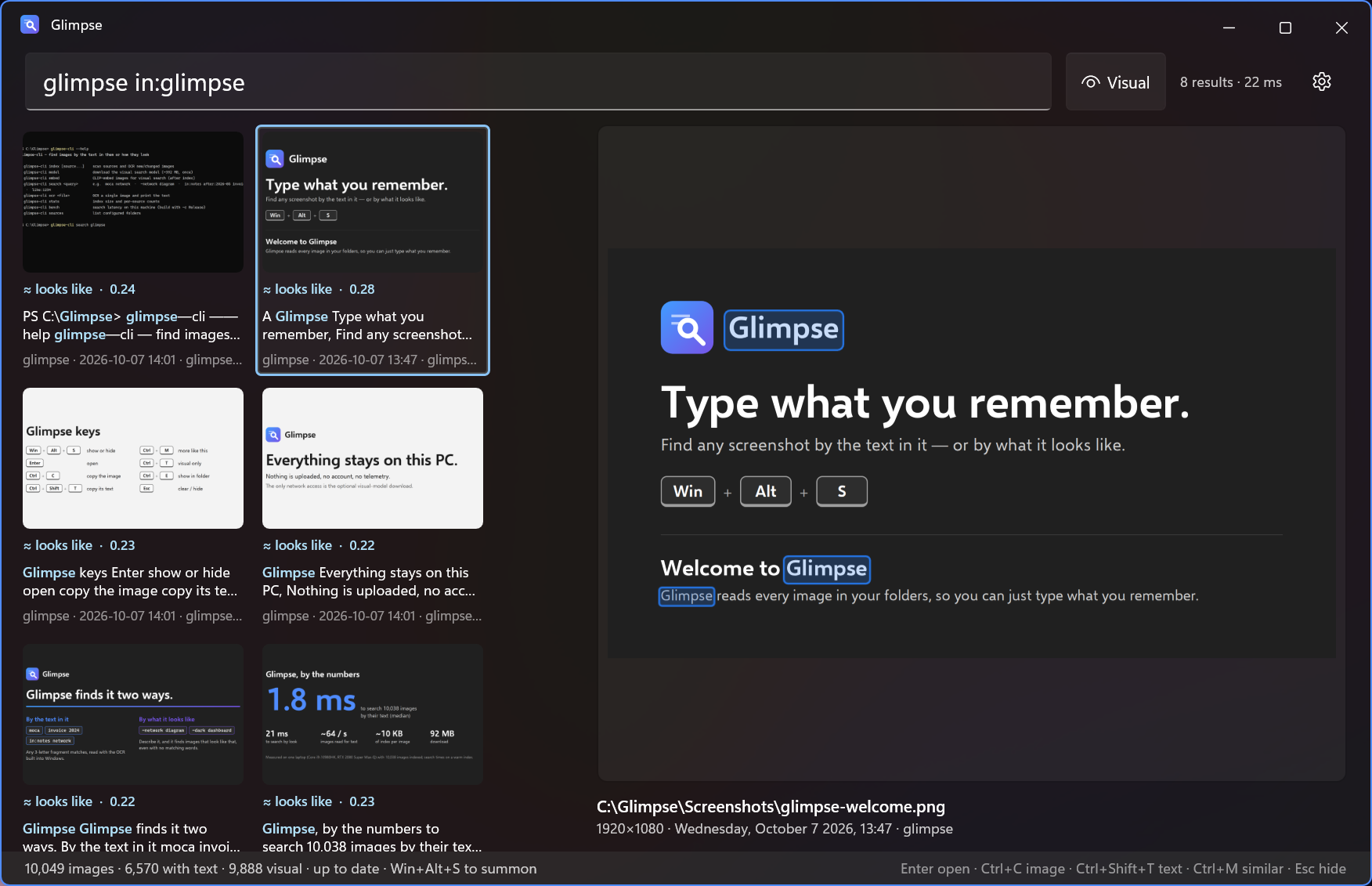Screen dimensions: 1372x886
Task: Click the Glimpse app icon in title bar
Action: coord(30,25)
